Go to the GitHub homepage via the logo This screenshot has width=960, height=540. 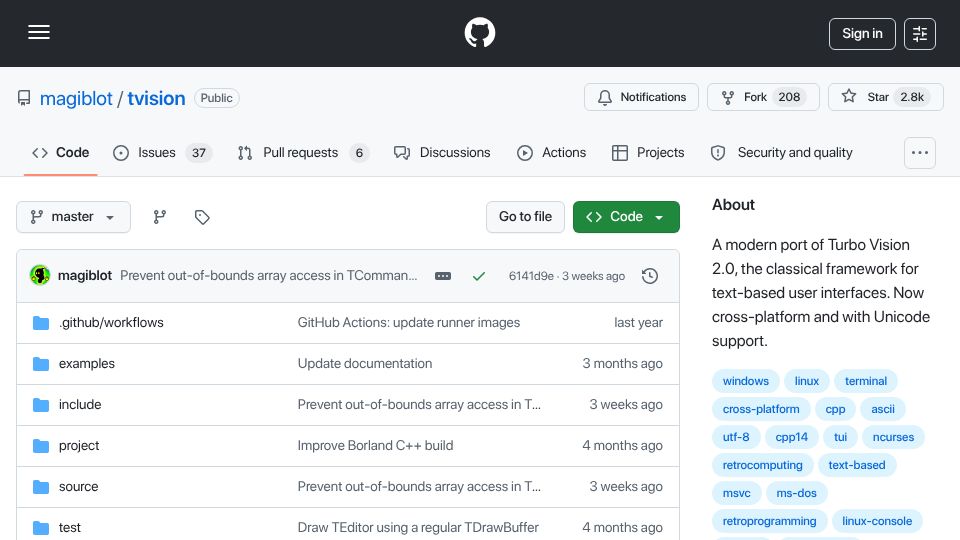coord(479,32)
